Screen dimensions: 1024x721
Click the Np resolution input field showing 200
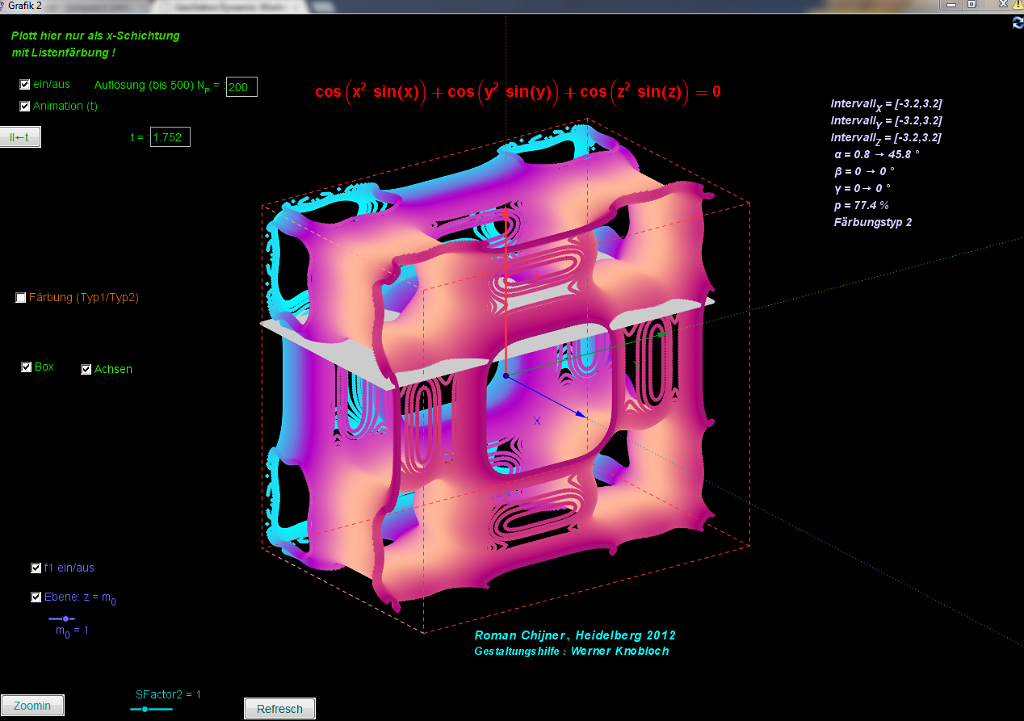(241, 87)
